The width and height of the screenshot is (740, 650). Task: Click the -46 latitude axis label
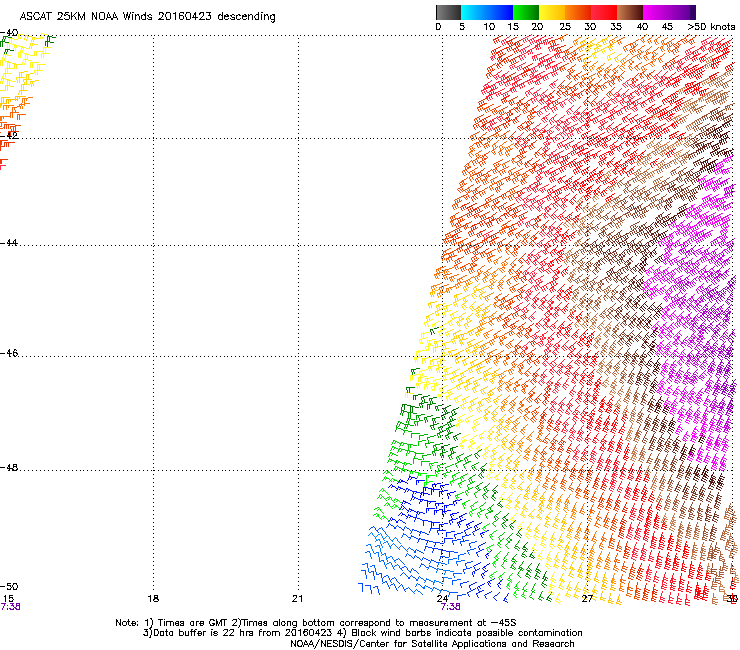tap(9, 353)
